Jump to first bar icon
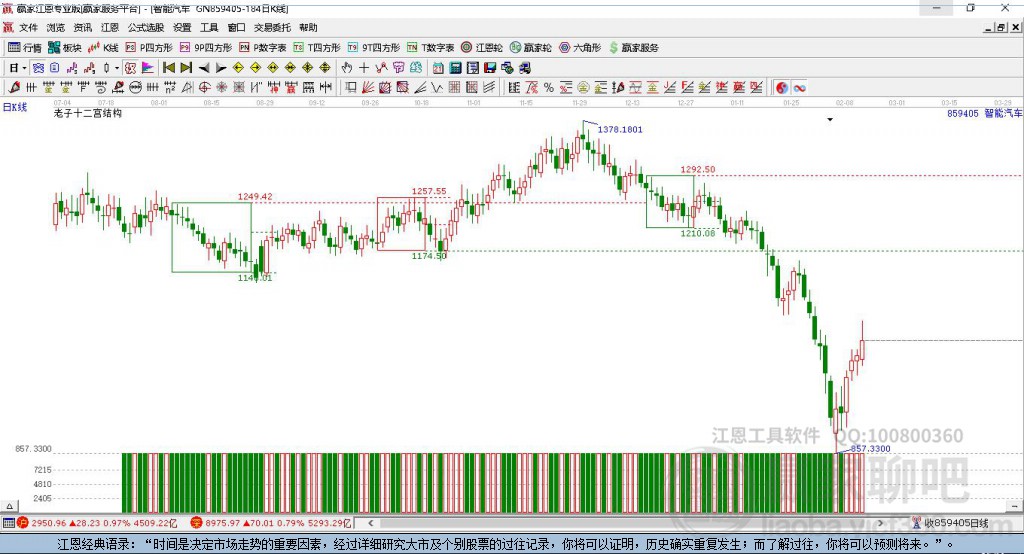1024x554 pixels. pyautogui.click(x=169, y=68)
